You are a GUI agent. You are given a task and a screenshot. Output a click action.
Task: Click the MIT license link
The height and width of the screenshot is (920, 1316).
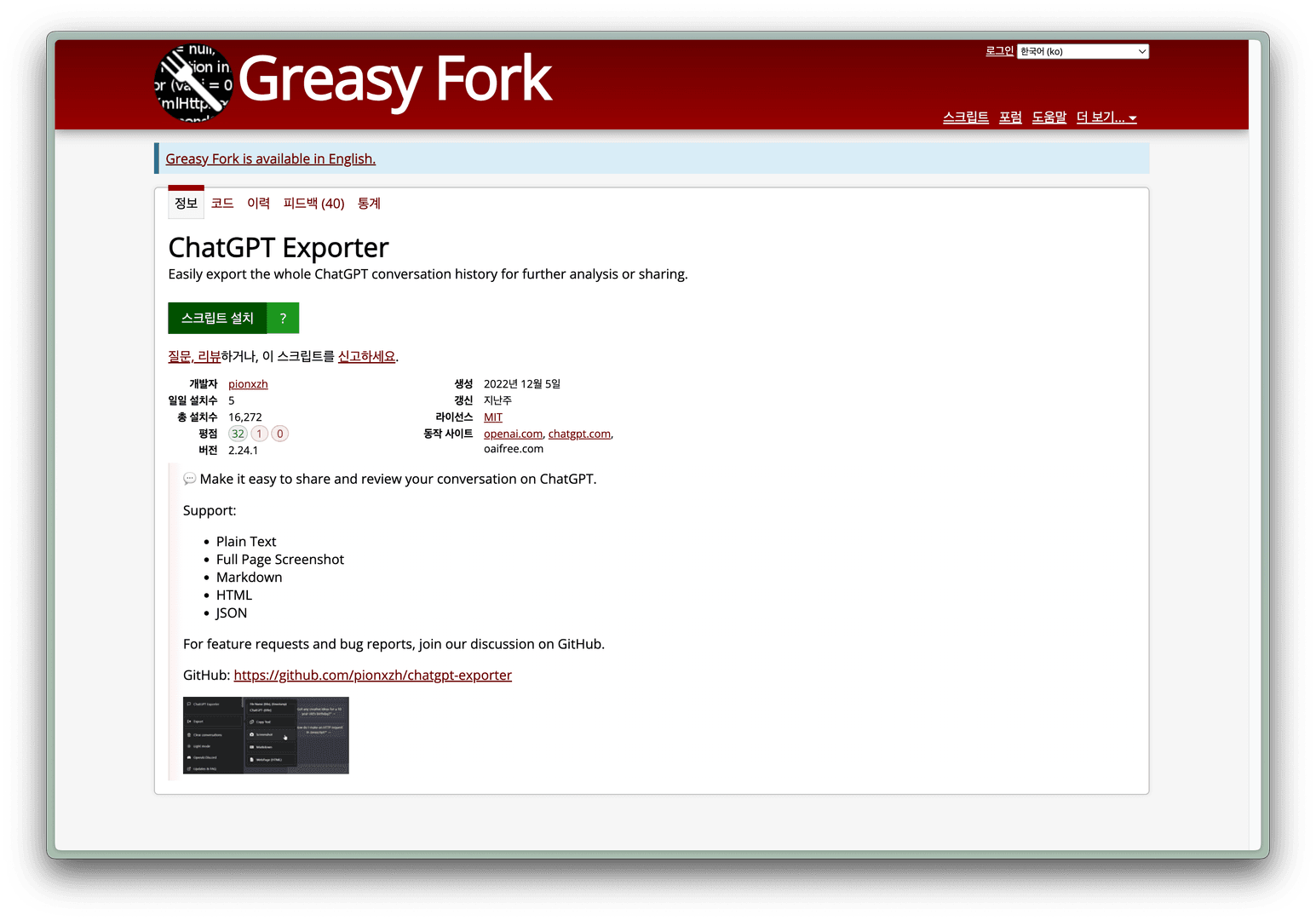click(x=493, y=417)
